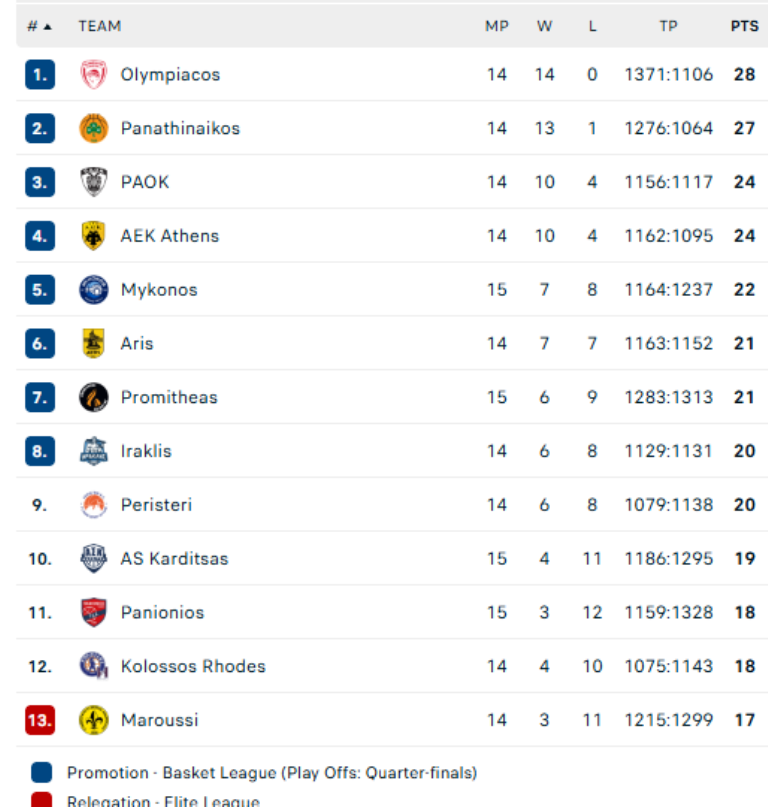Click the Promitheas black flame logo
Image resolution: width=768 pixels, height=807 pixels.
[x=93, y=397]
